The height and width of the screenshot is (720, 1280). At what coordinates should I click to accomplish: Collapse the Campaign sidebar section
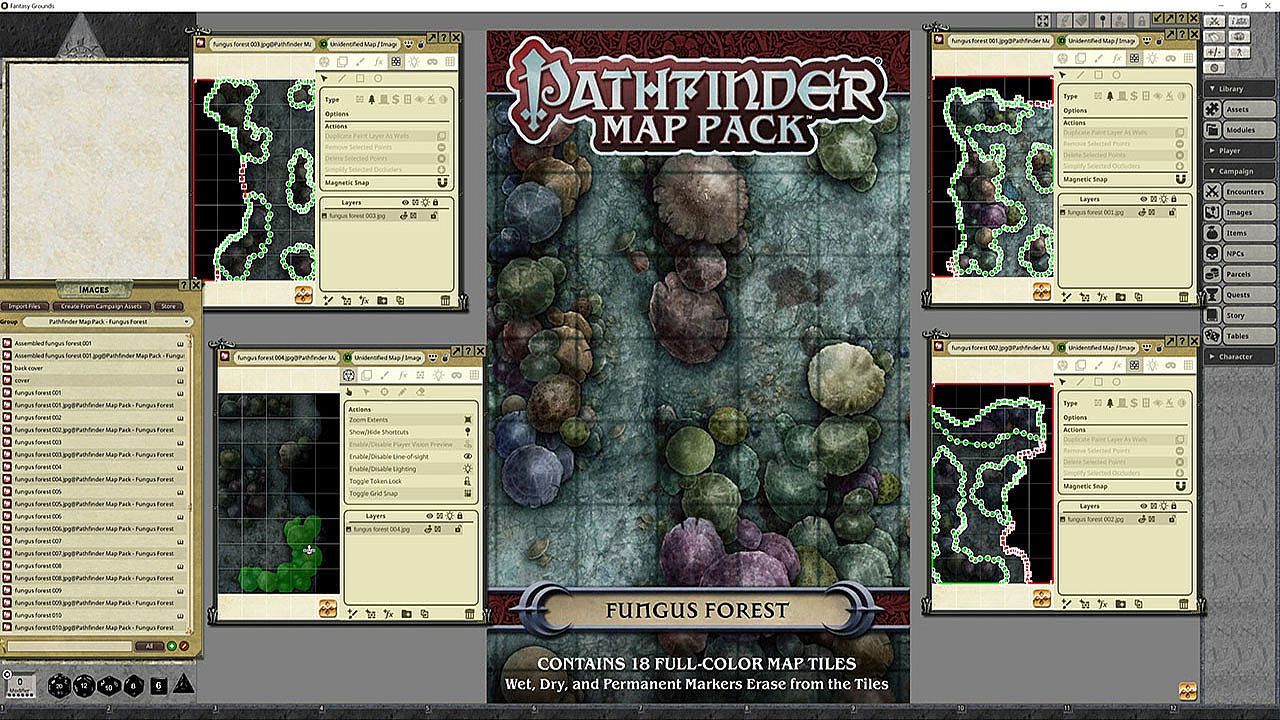pyautogui.click(x=1240, y=171)
